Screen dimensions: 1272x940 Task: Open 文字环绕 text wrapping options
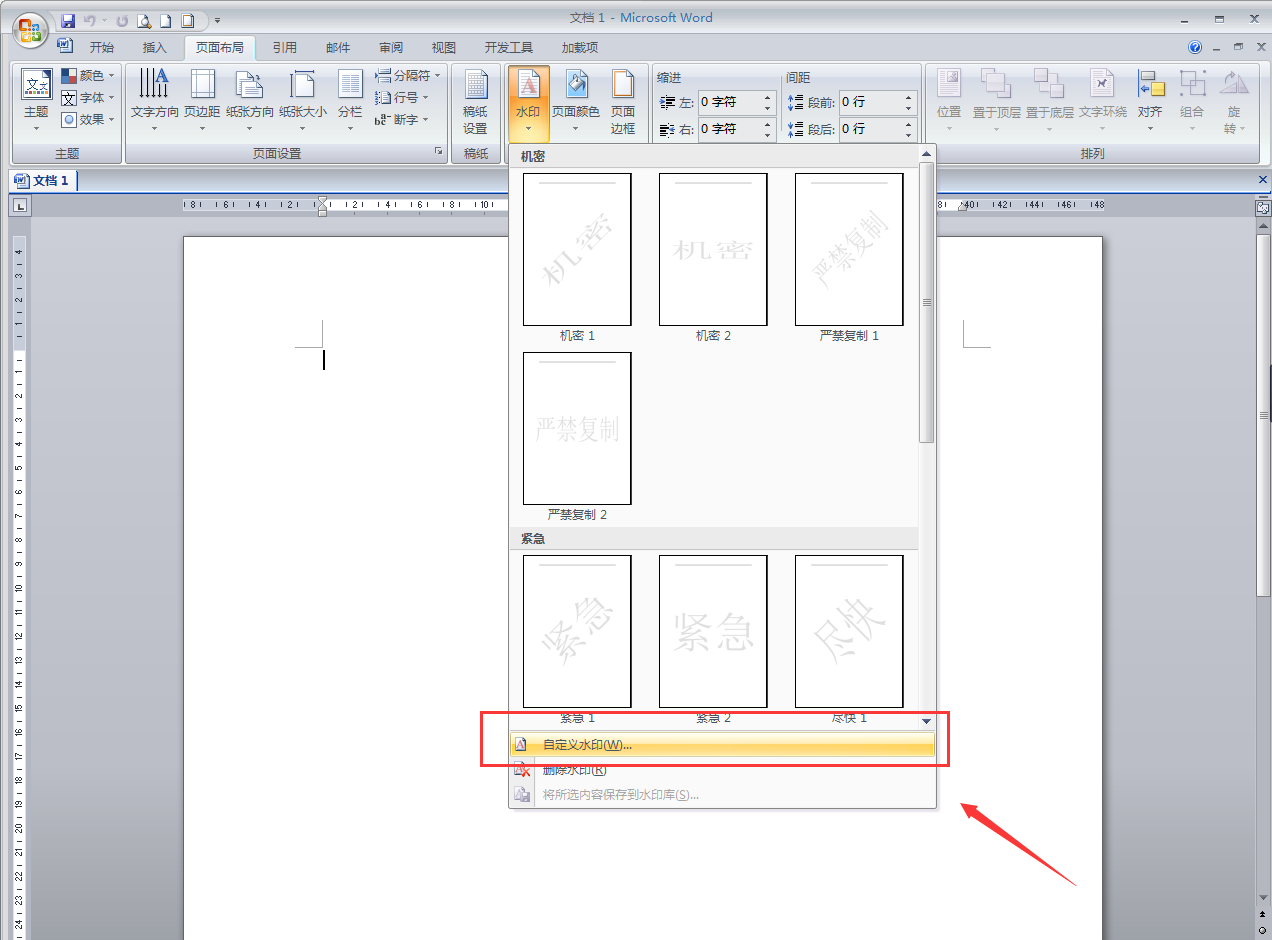1102,101
